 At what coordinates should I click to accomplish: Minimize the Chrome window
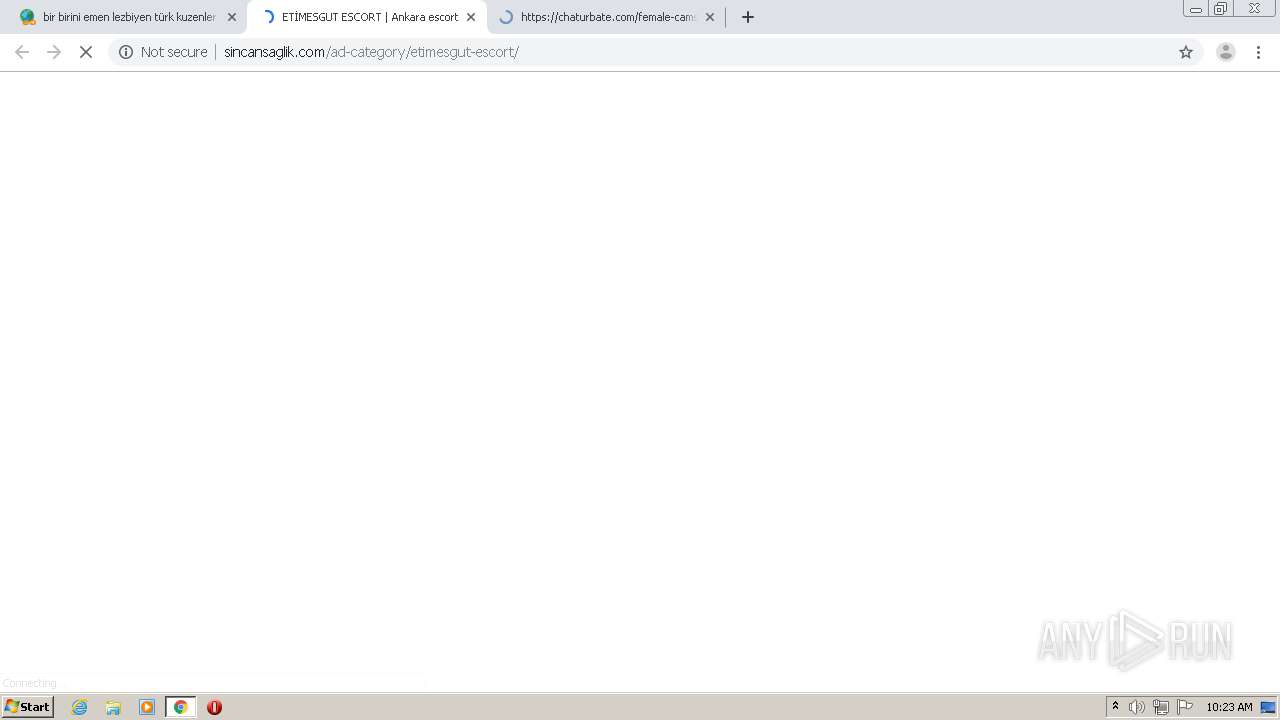click(x=1196, y=9)
